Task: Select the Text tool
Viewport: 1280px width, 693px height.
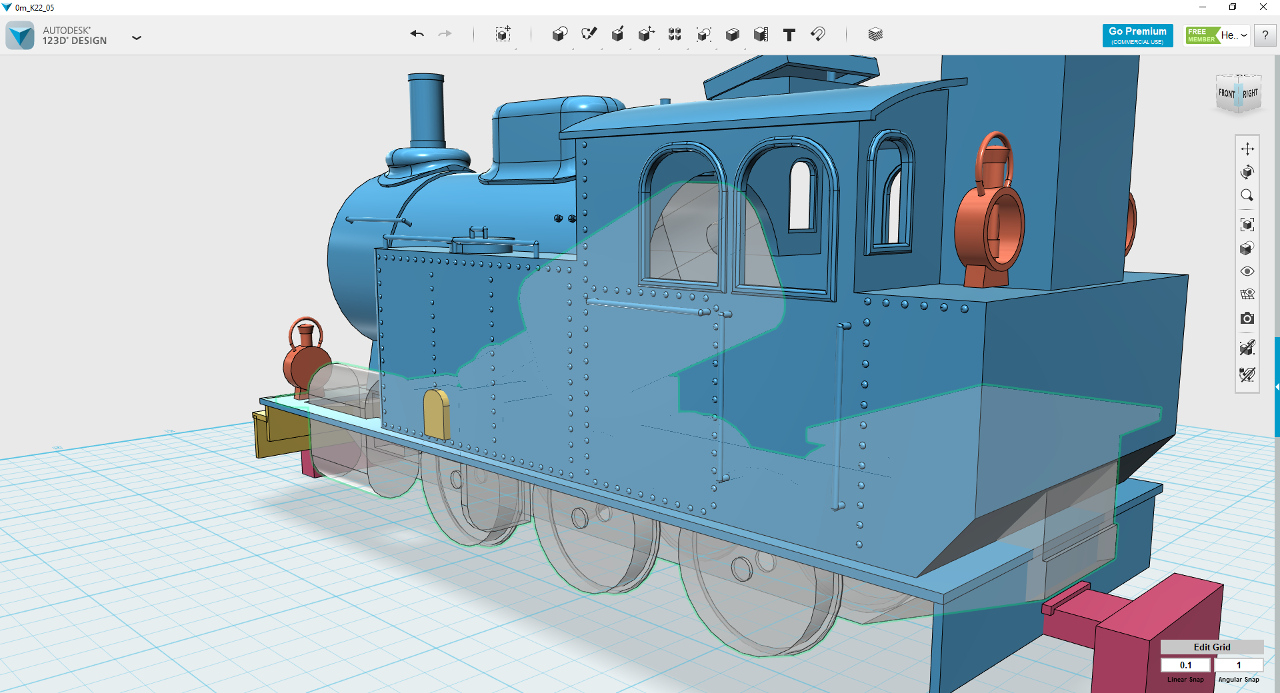Action: coord(789,34)
